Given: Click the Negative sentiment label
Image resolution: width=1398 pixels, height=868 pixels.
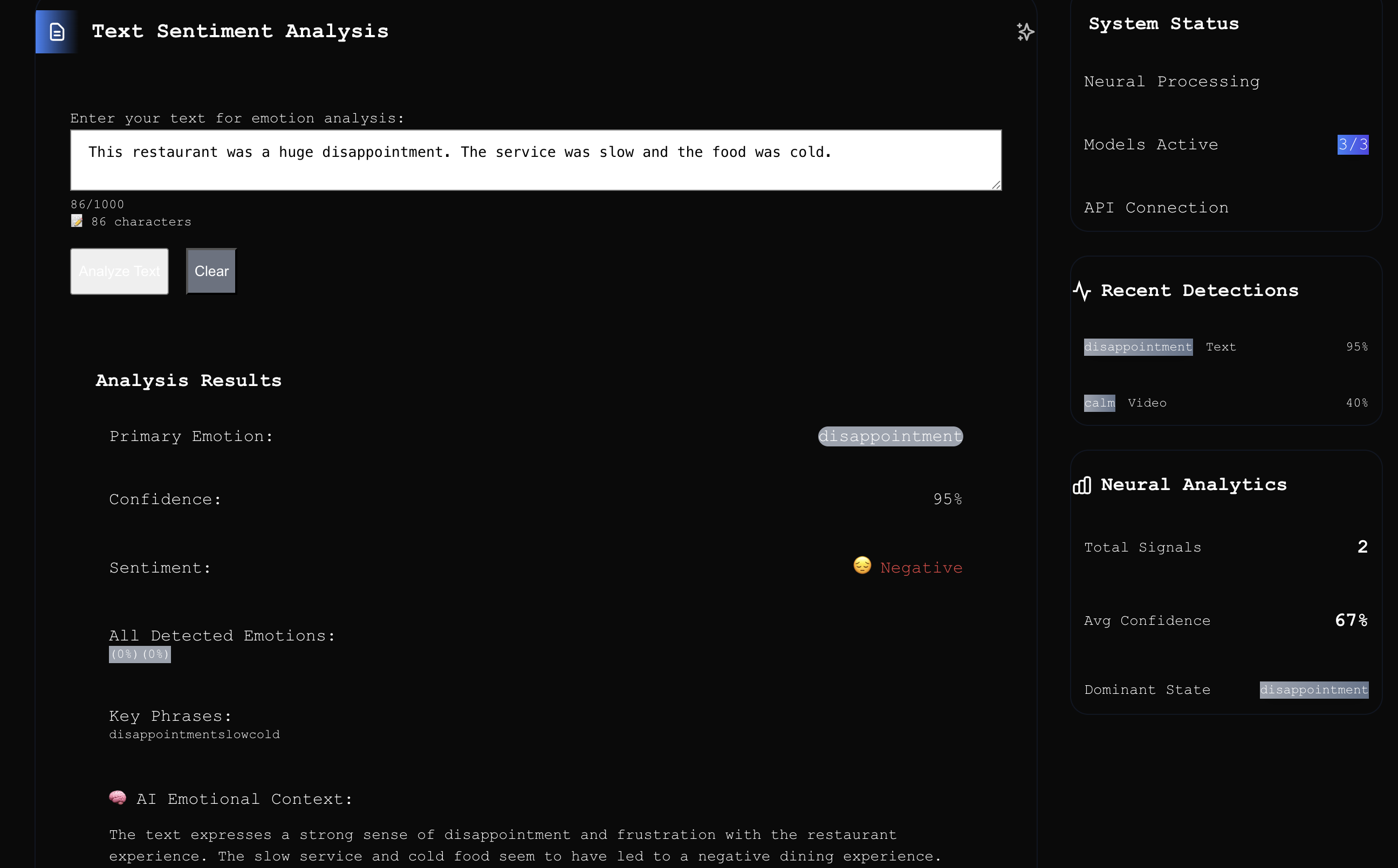Looking at the screenshot, I should pyautogui.click(x=921, y=568).
